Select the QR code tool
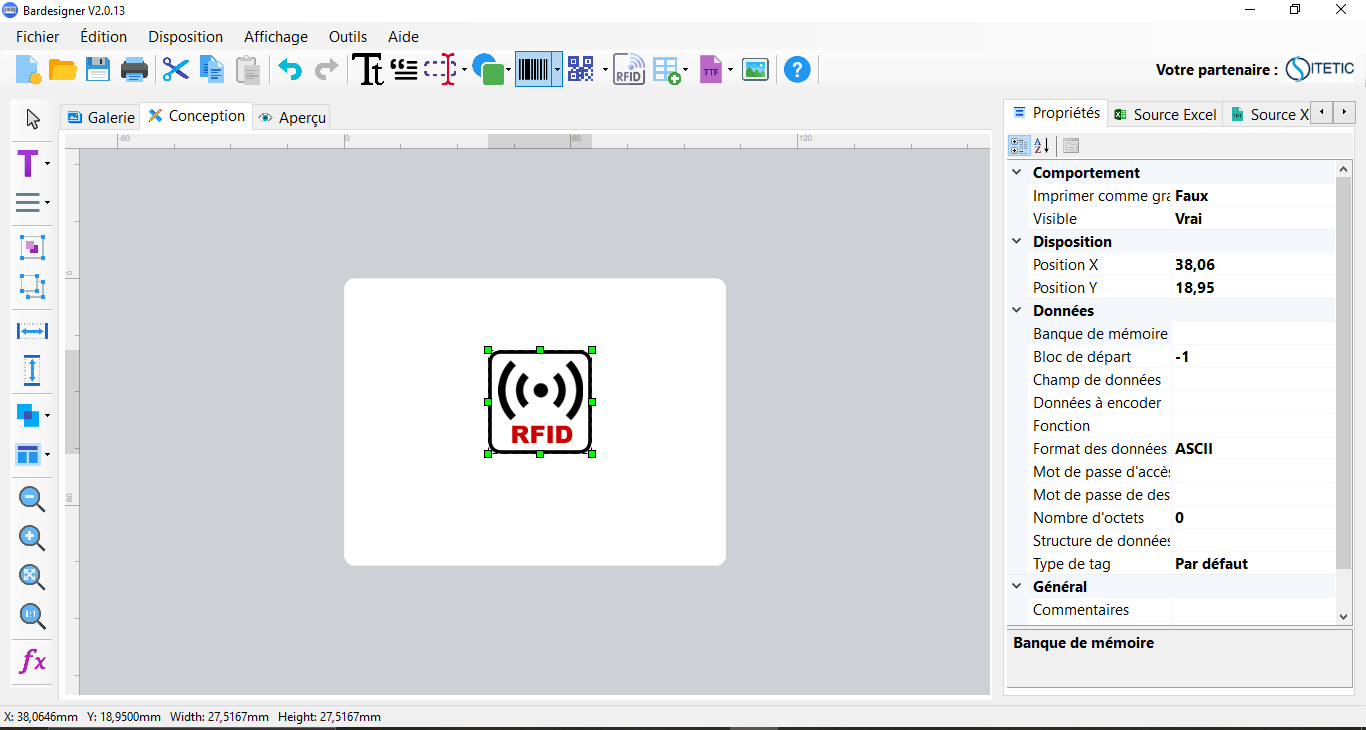This screenshot has width=1366, height=730. 580,70
